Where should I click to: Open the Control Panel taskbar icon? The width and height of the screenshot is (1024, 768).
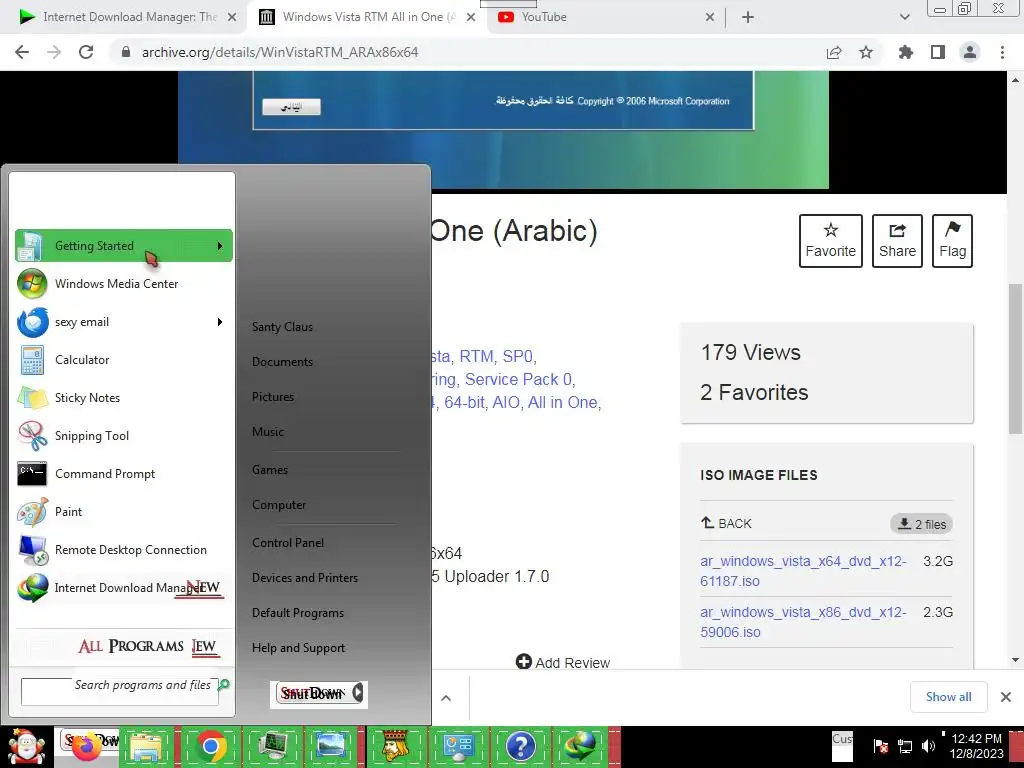pos(458,746)
